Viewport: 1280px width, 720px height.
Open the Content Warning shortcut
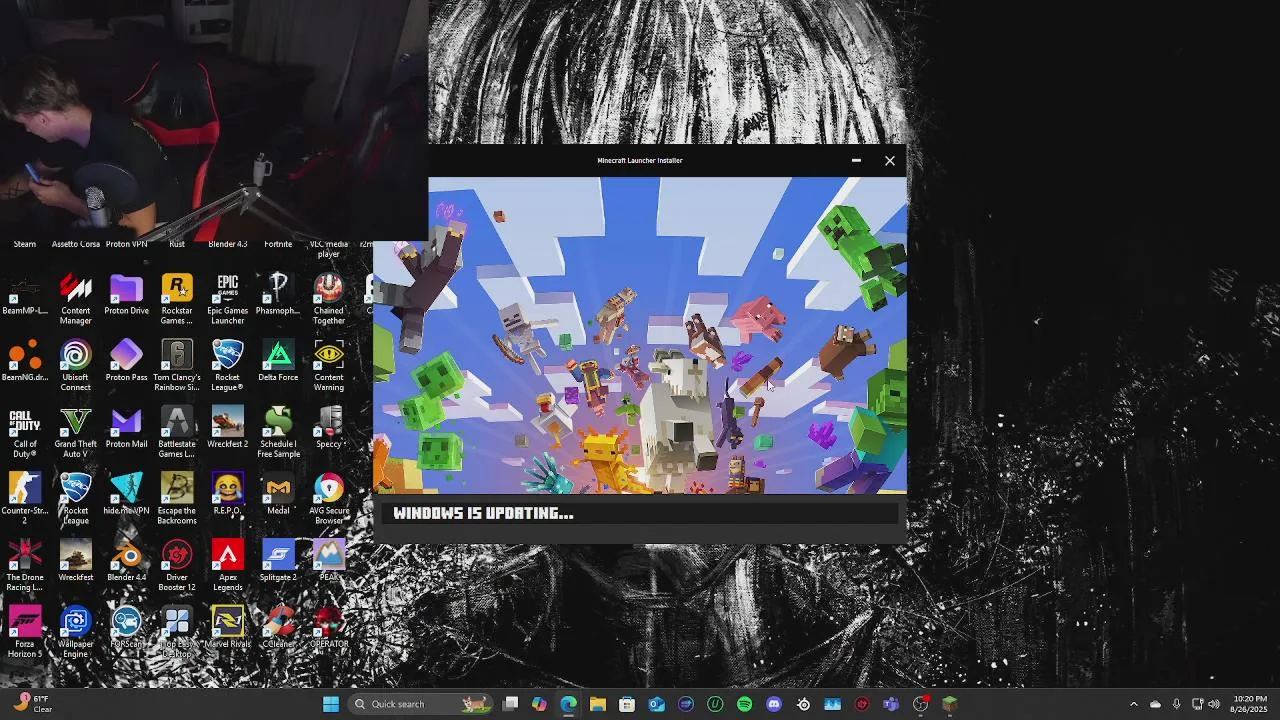(329, 366)
